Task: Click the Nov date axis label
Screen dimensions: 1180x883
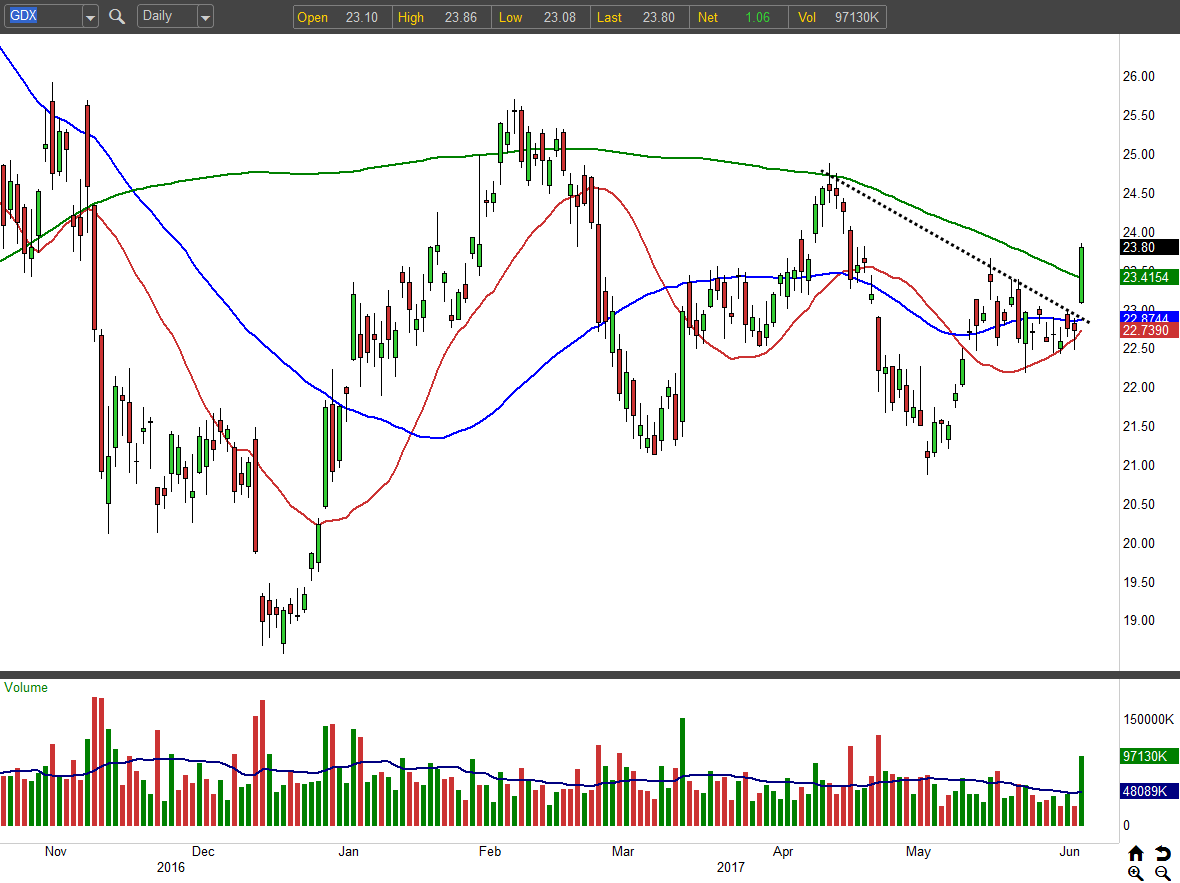Action: pyautogui.click(x=56, y=851)
